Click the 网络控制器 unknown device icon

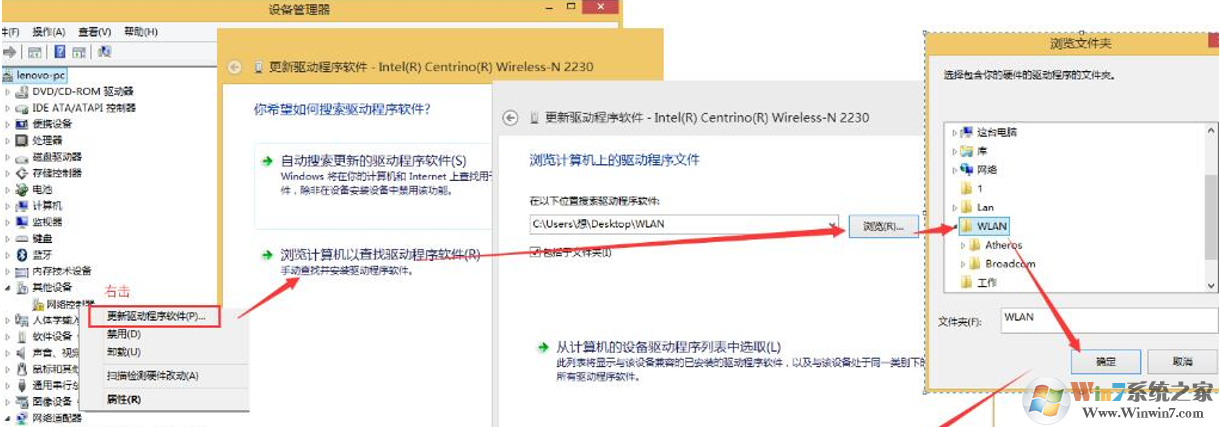tap(38, 304)
